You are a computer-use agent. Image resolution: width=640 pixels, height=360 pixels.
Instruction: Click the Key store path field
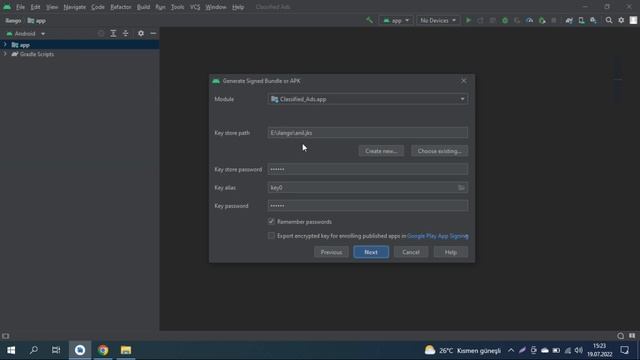368,133
